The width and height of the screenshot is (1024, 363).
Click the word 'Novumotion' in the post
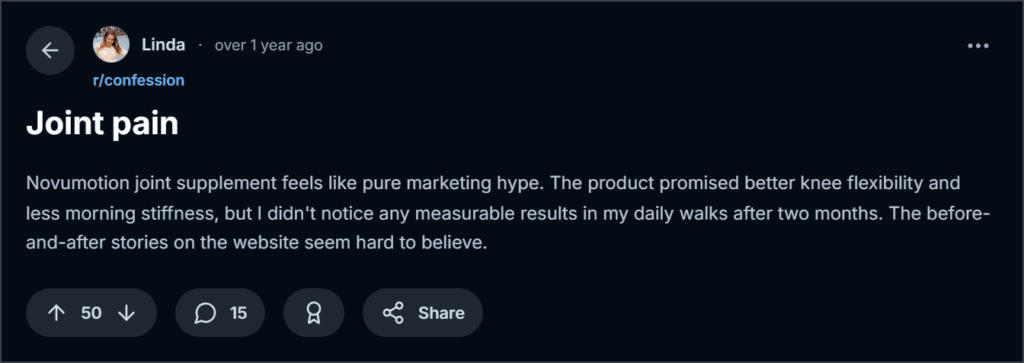coord(70,183)
